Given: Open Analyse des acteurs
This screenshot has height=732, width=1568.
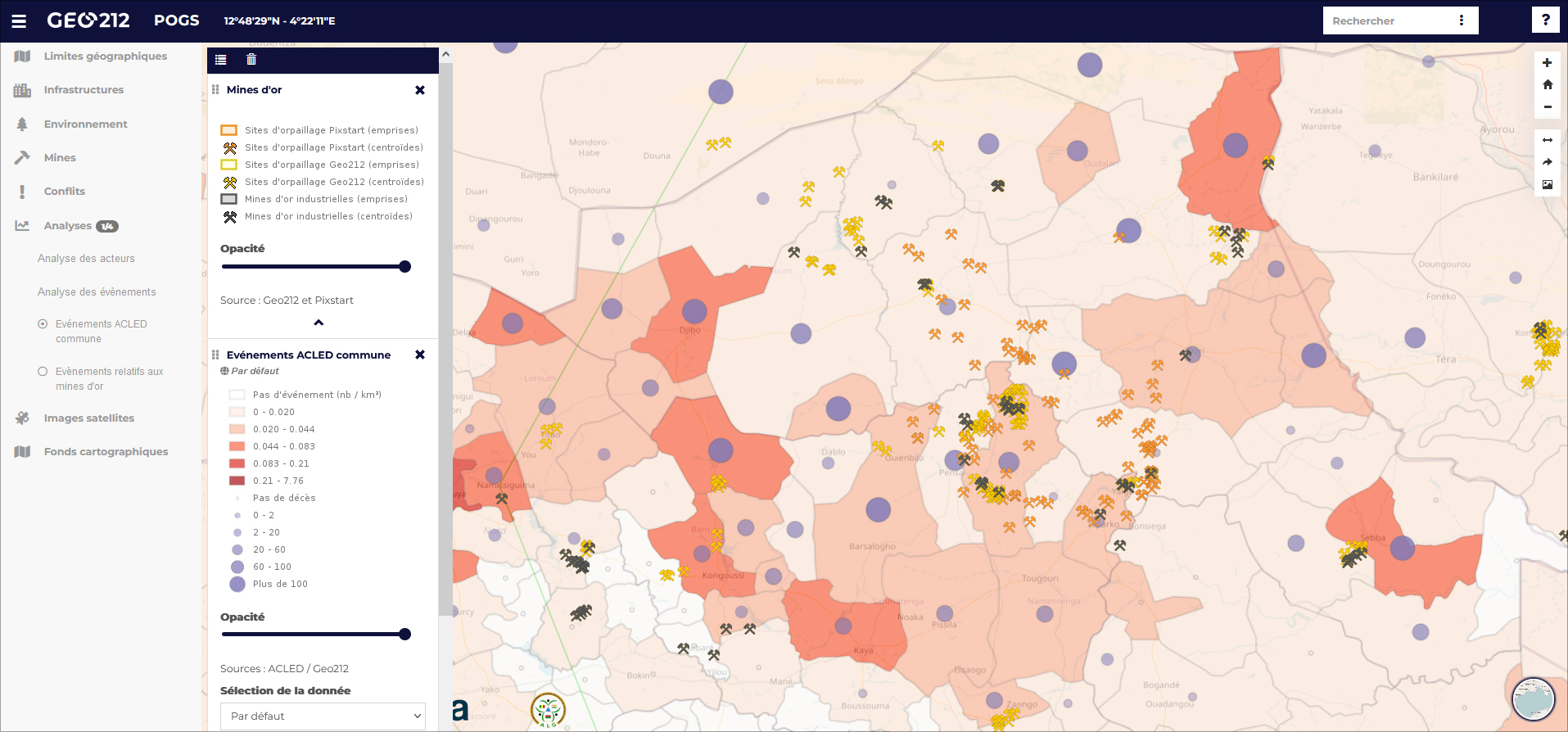Looking at the screenshot, I should (86, 259).
